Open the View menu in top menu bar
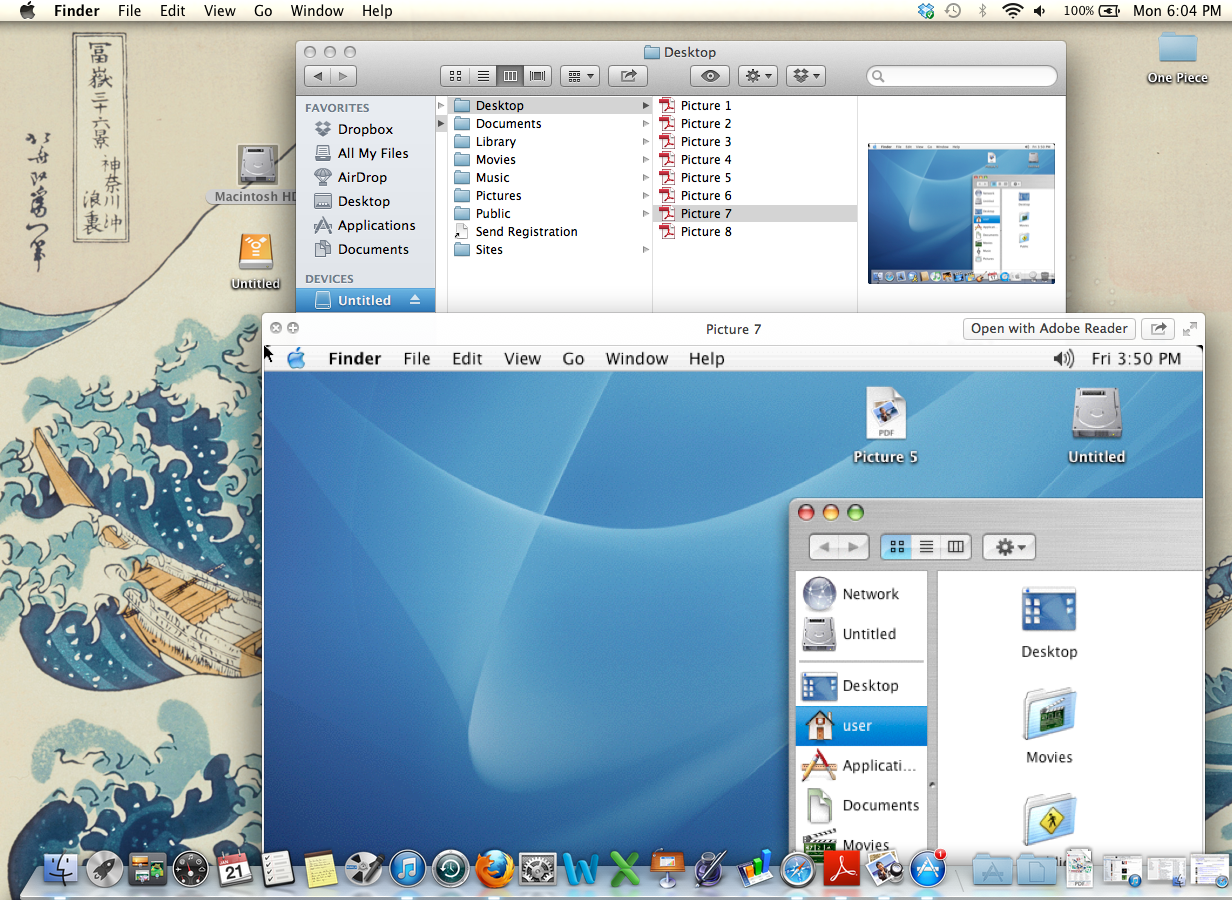 [x=219, y=11]
